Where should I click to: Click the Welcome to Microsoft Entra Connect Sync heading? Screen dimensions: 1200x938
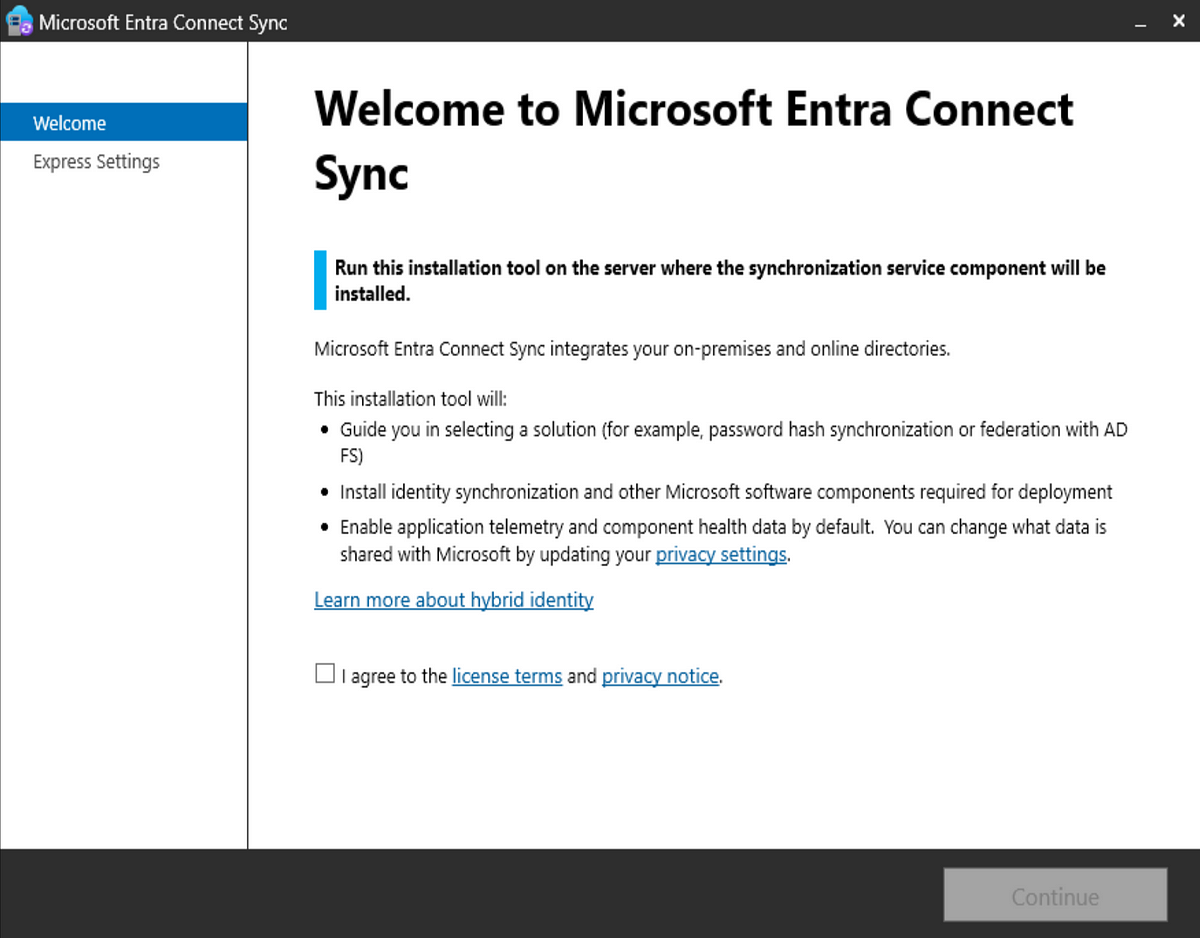click(694, 140)
